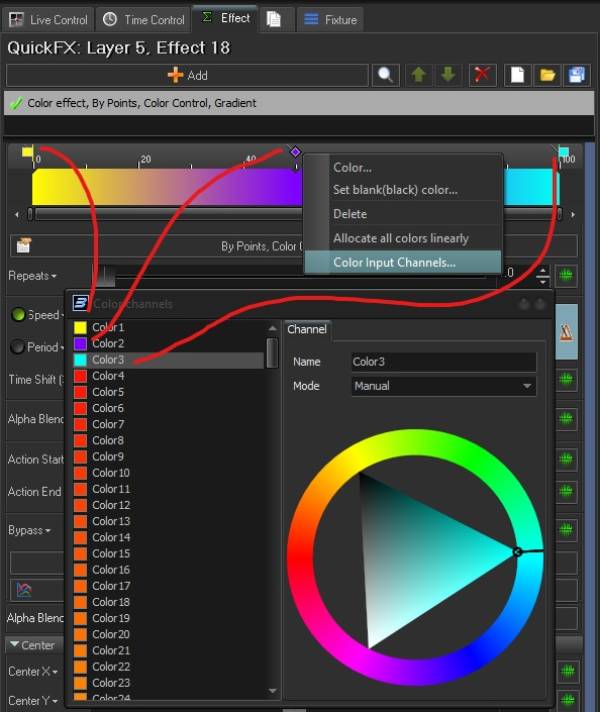Click the metronome icon beside Speed
The image size is (600, 712).
pos(567,335)
